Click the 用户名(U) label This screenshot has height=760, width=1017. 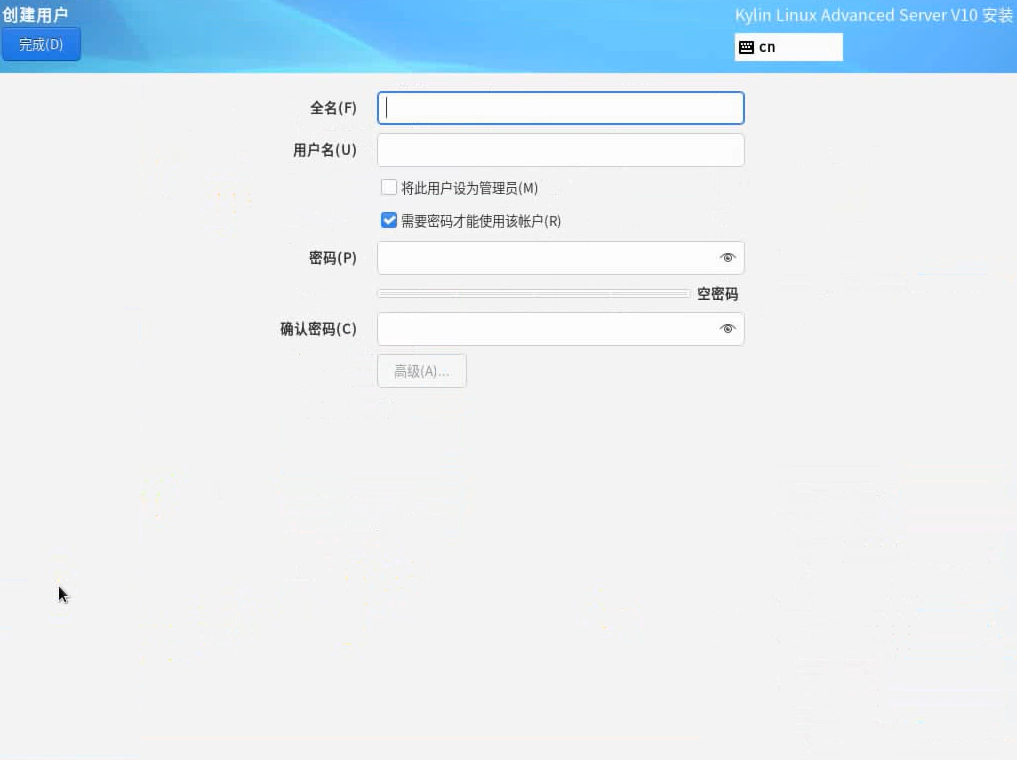pyautogui.click(x=325, y=150)
